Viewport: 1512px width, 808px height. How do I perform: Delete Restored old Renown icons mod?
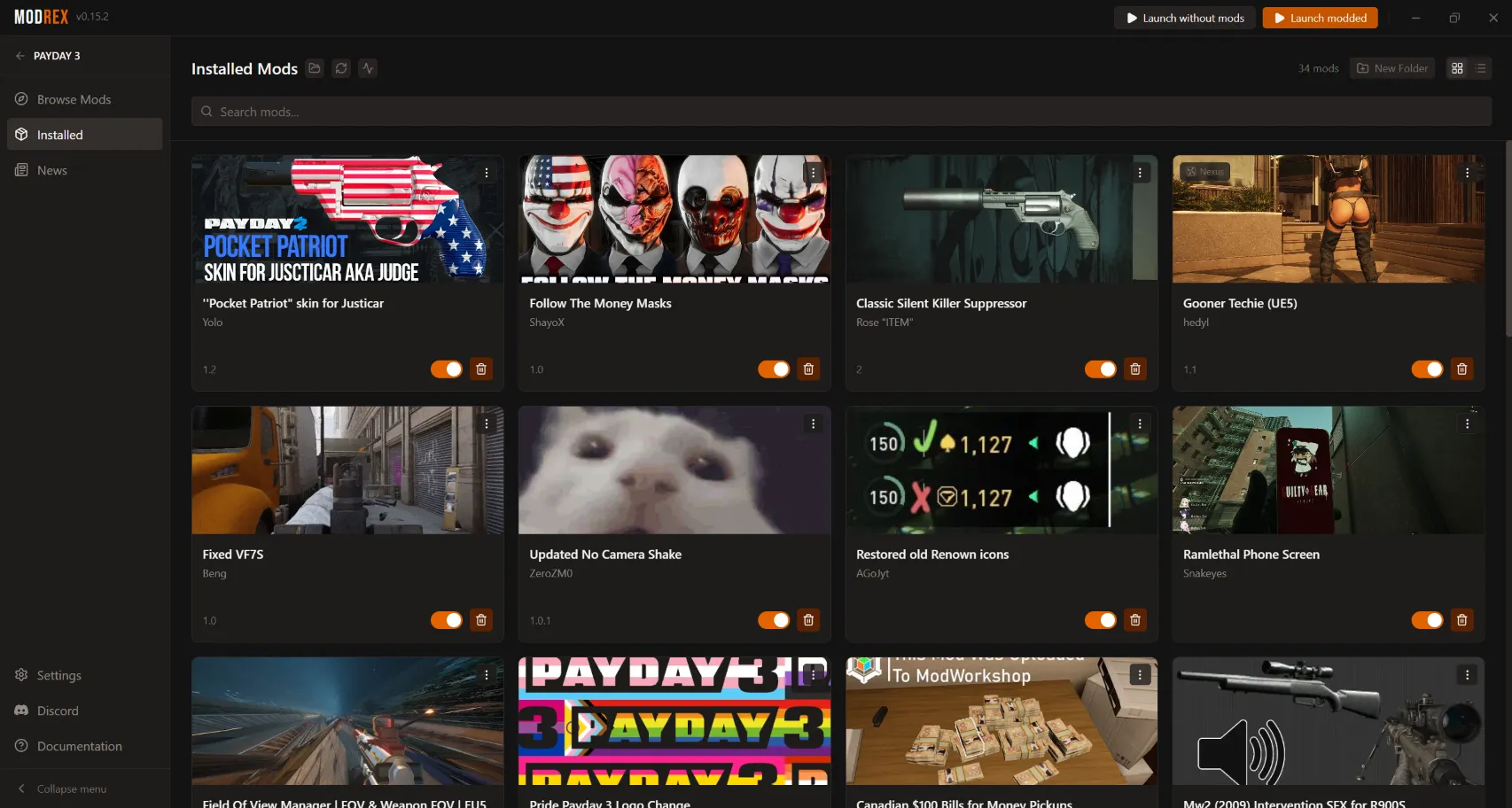click(x=1135, y=620)
